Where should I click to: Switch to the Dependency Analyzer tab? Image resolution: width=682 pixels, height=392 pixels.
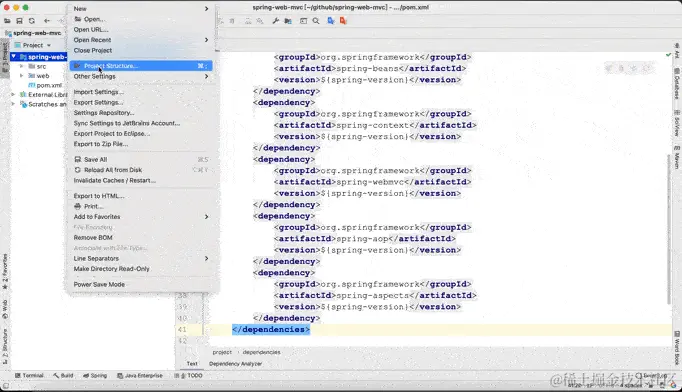(x=235, y=364)
